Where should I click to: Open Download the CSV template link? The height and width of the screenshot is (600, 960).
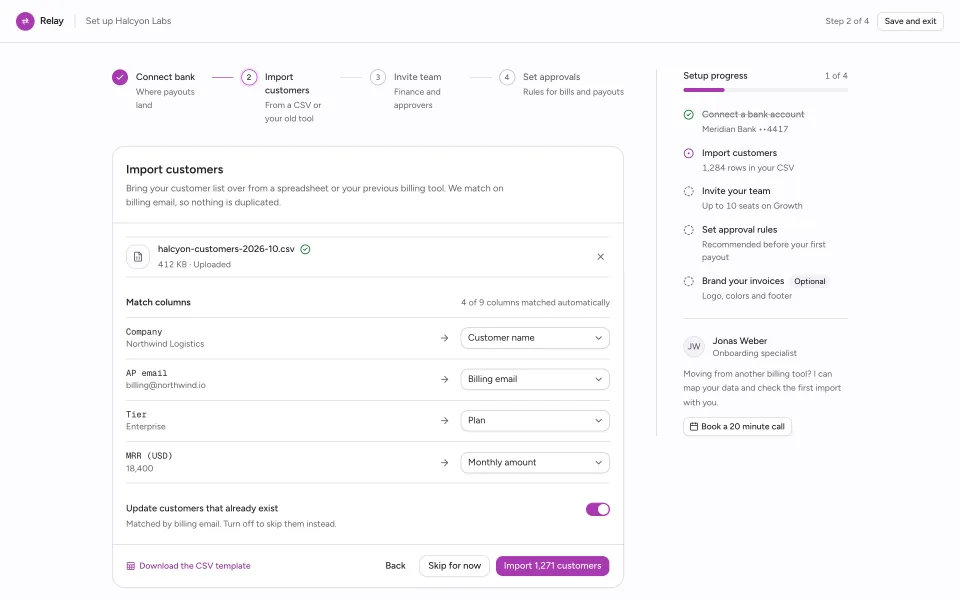195,566
